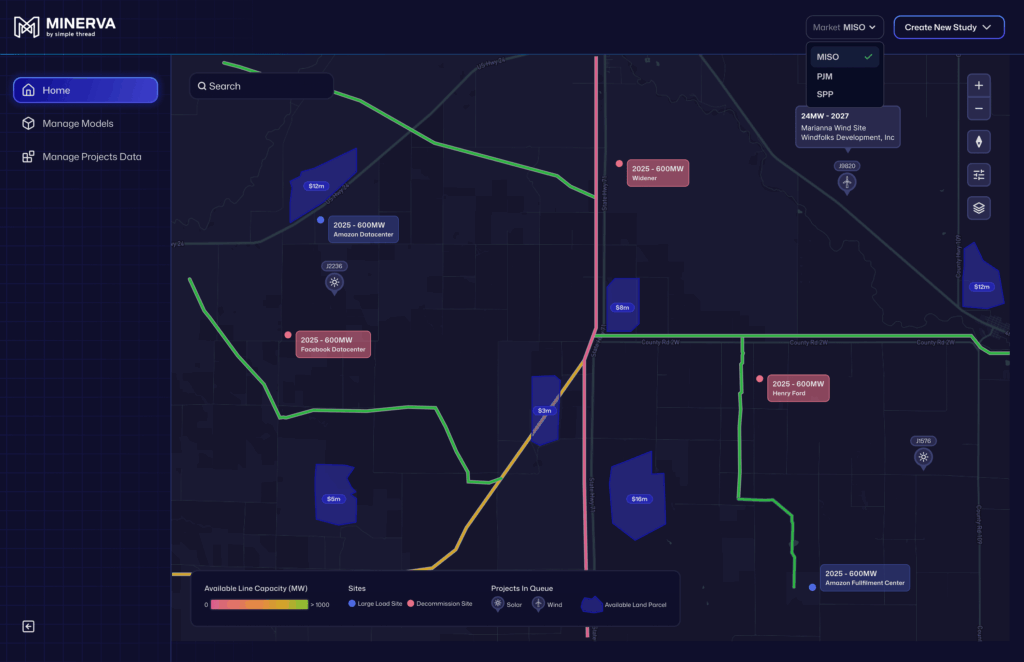Viewport: 1024px width, 662px height.
Task: Click J2236 solar project marker
Action: pos(334,283)
